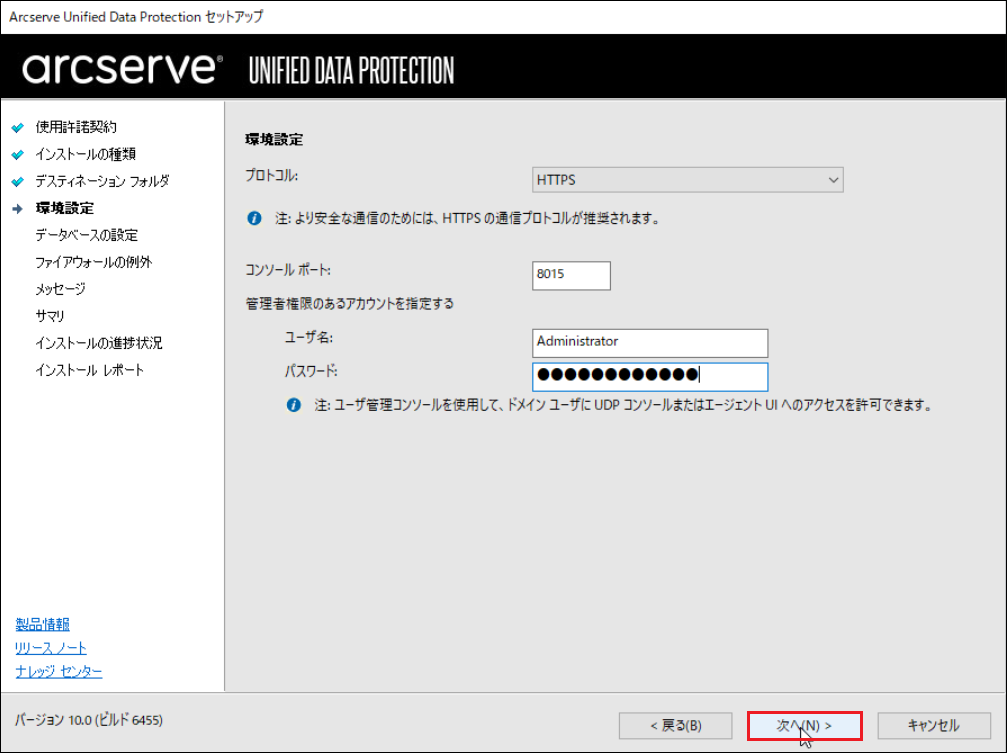The width and height of the screenshot is (1007, 753).
Task: Click the 戻る(B) button
Action: (x=676, y=725)
